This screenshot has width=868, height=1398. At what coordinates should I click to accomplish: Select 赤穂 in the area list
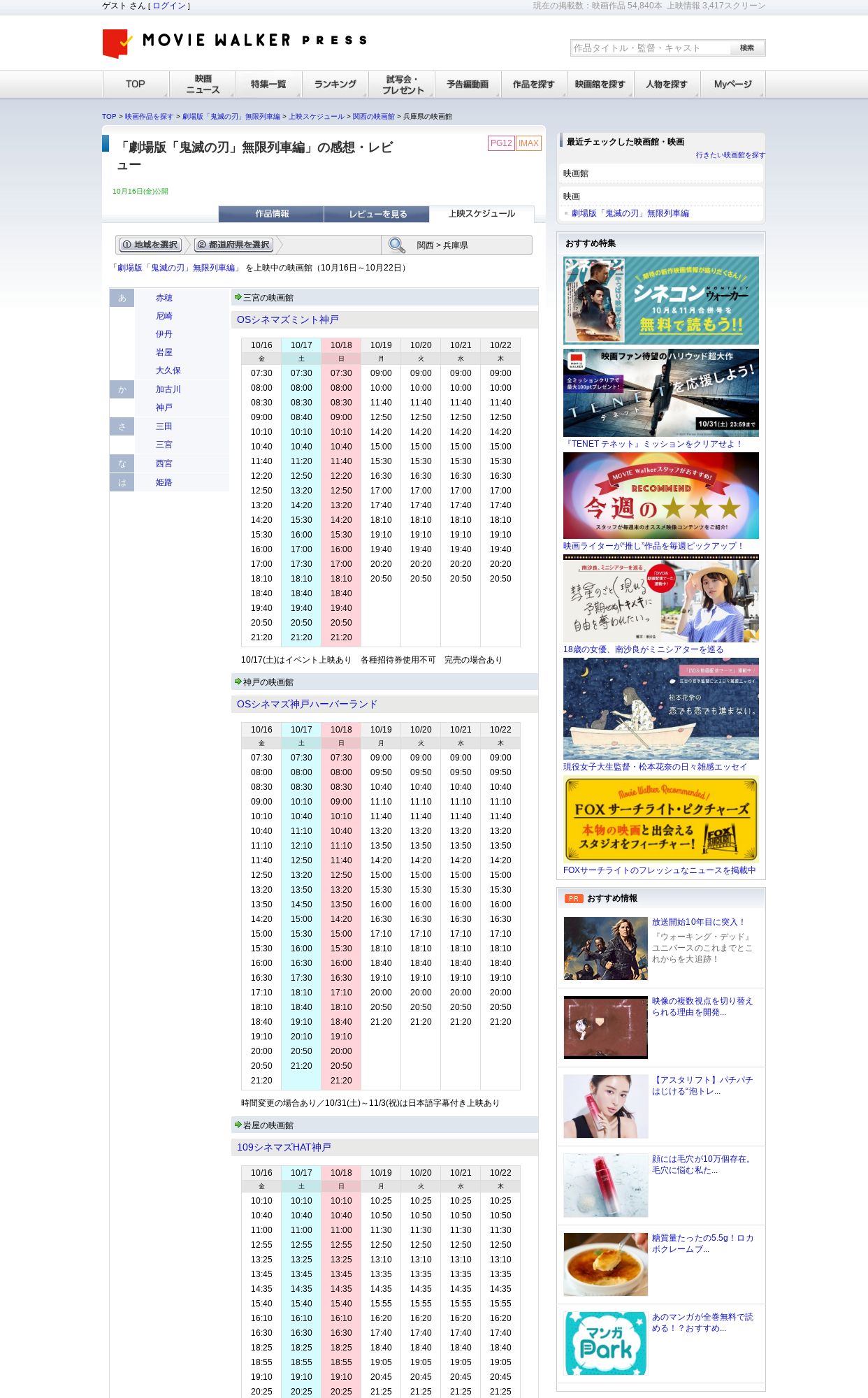(x=164, y=298)
